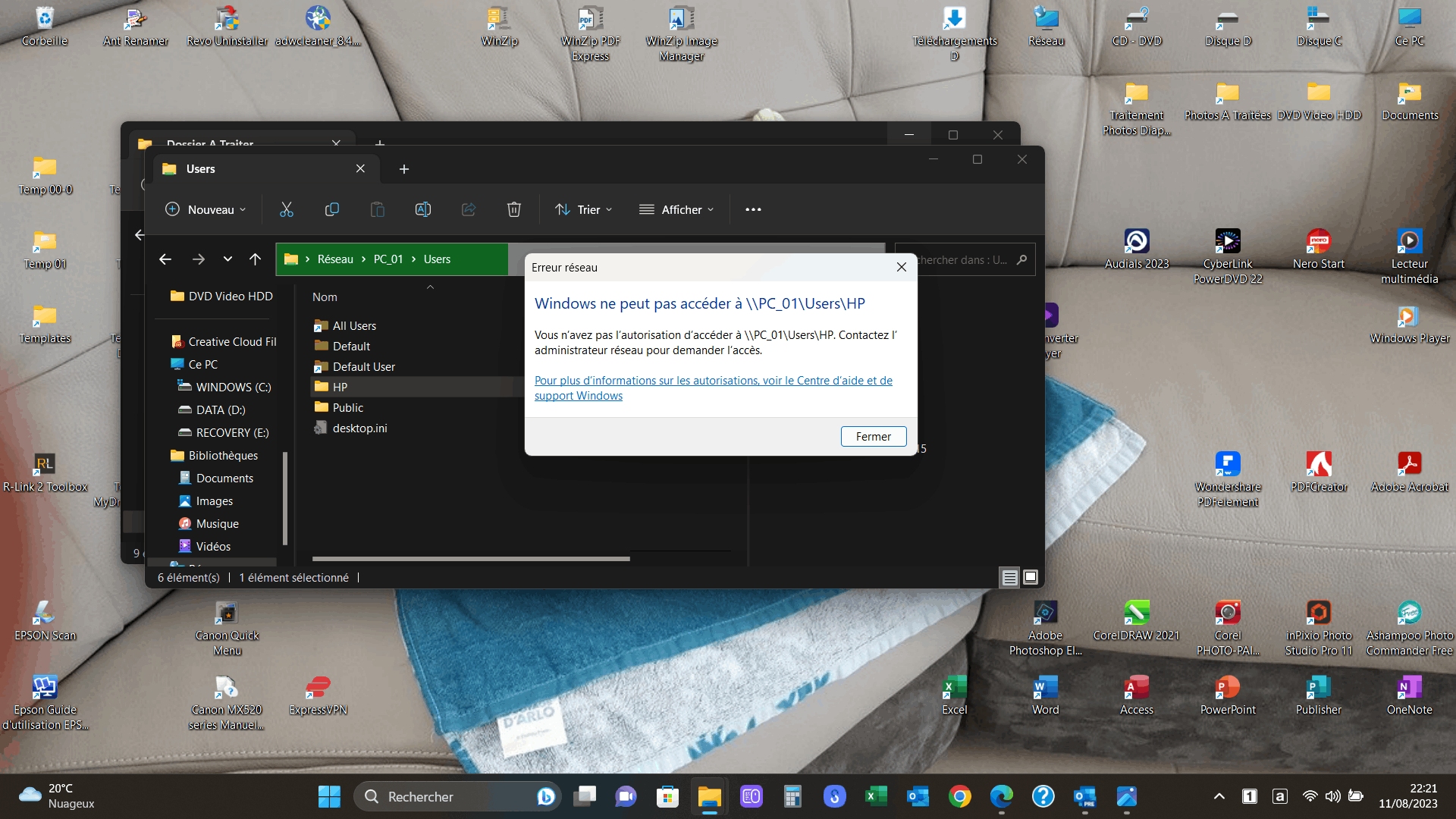Open recent locations chevron dropdown

pyautogui.click(x=227, y=259)
